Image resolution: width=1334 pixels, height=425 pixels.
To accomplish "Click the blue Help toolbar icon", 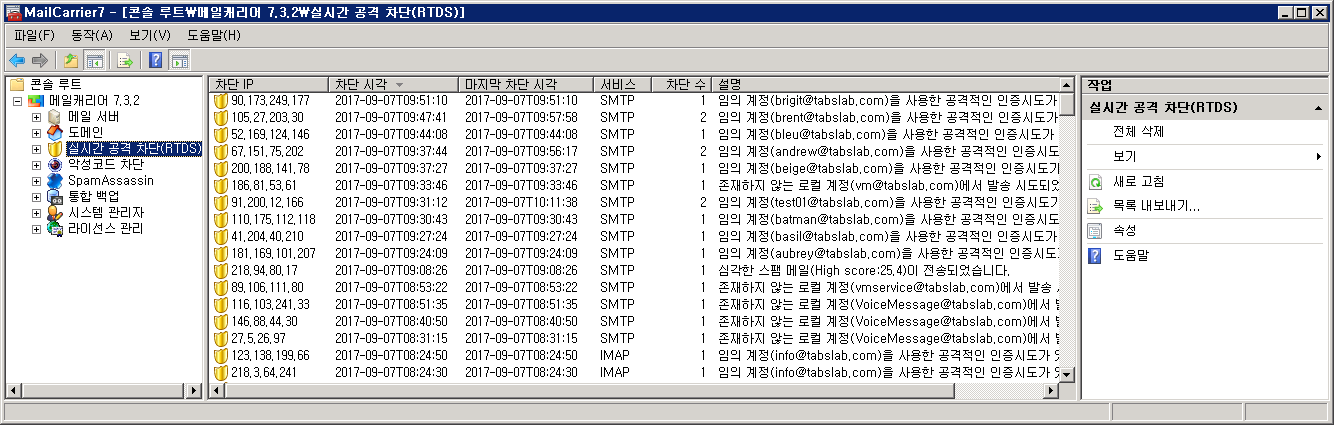I will [156, 60].
